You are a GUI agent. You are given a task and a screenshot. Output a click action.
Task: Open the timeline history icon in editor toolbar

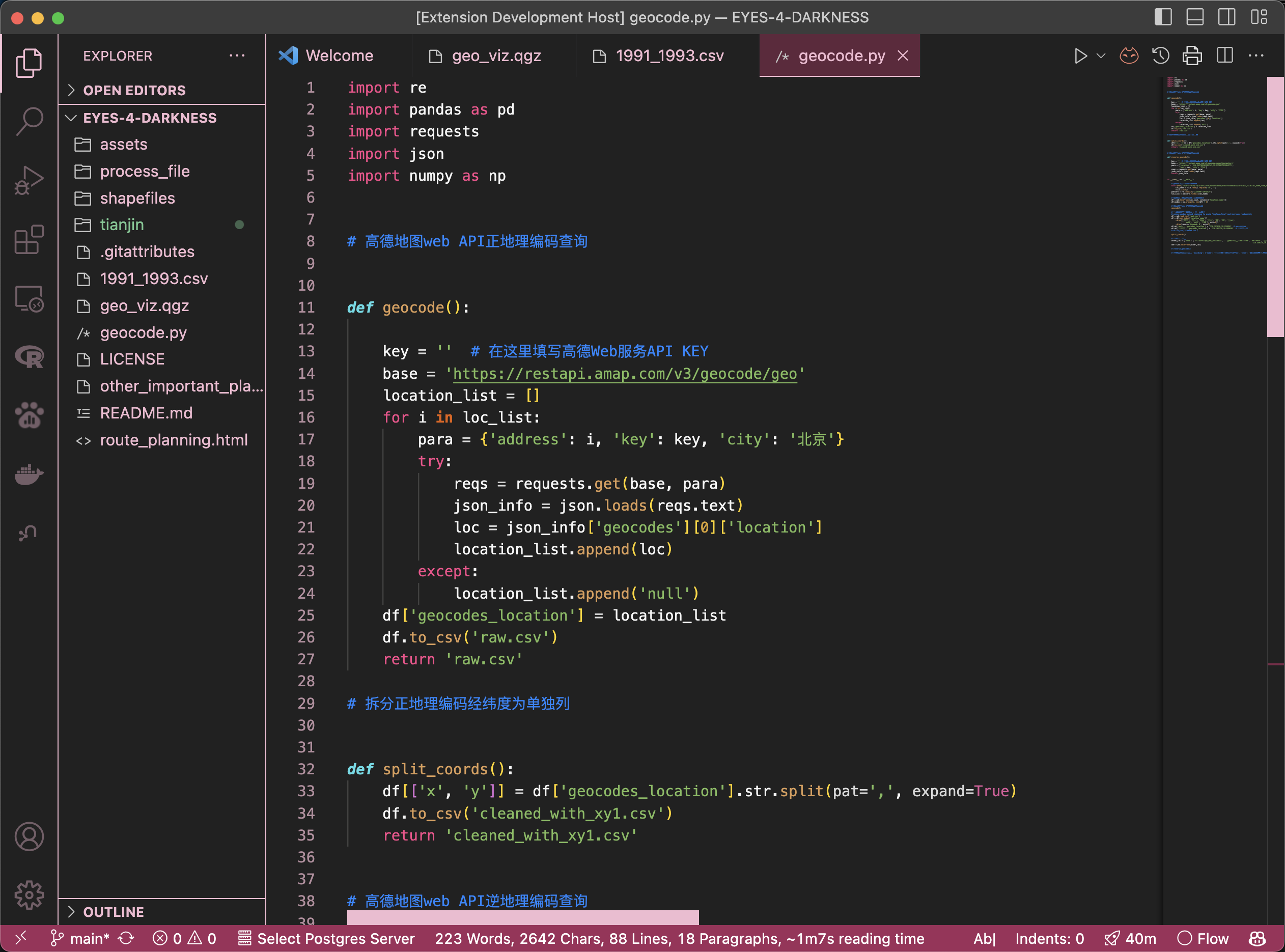pyautogui.click(x=1161, y=56)
